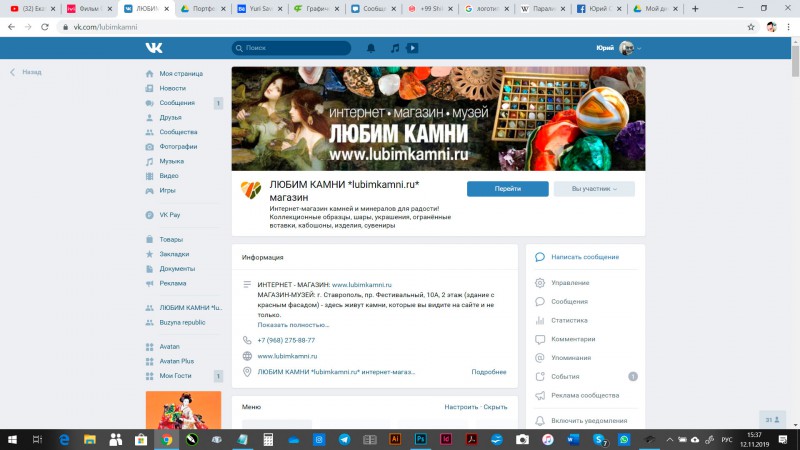Open Фотографии in left menu
The height and width of the screenshot is (450, 800).
pyautogui.click(x=178, y=146)
